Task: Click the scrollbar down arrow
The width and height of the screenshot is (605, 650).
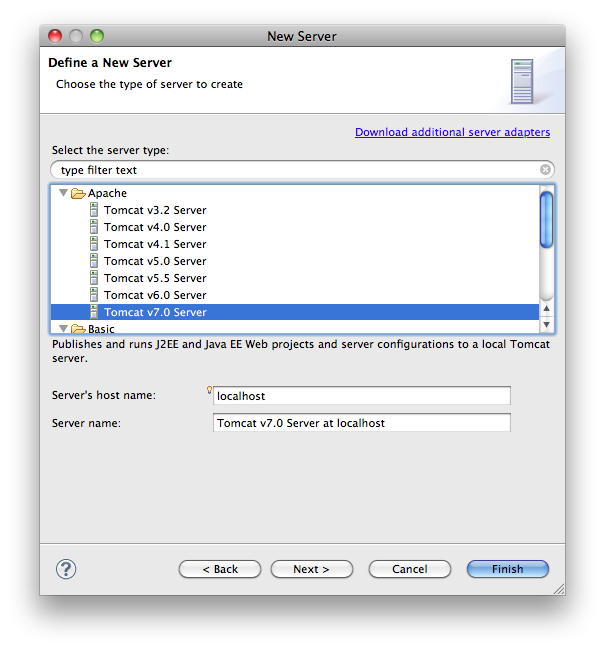Action: [x=547, y=324]
